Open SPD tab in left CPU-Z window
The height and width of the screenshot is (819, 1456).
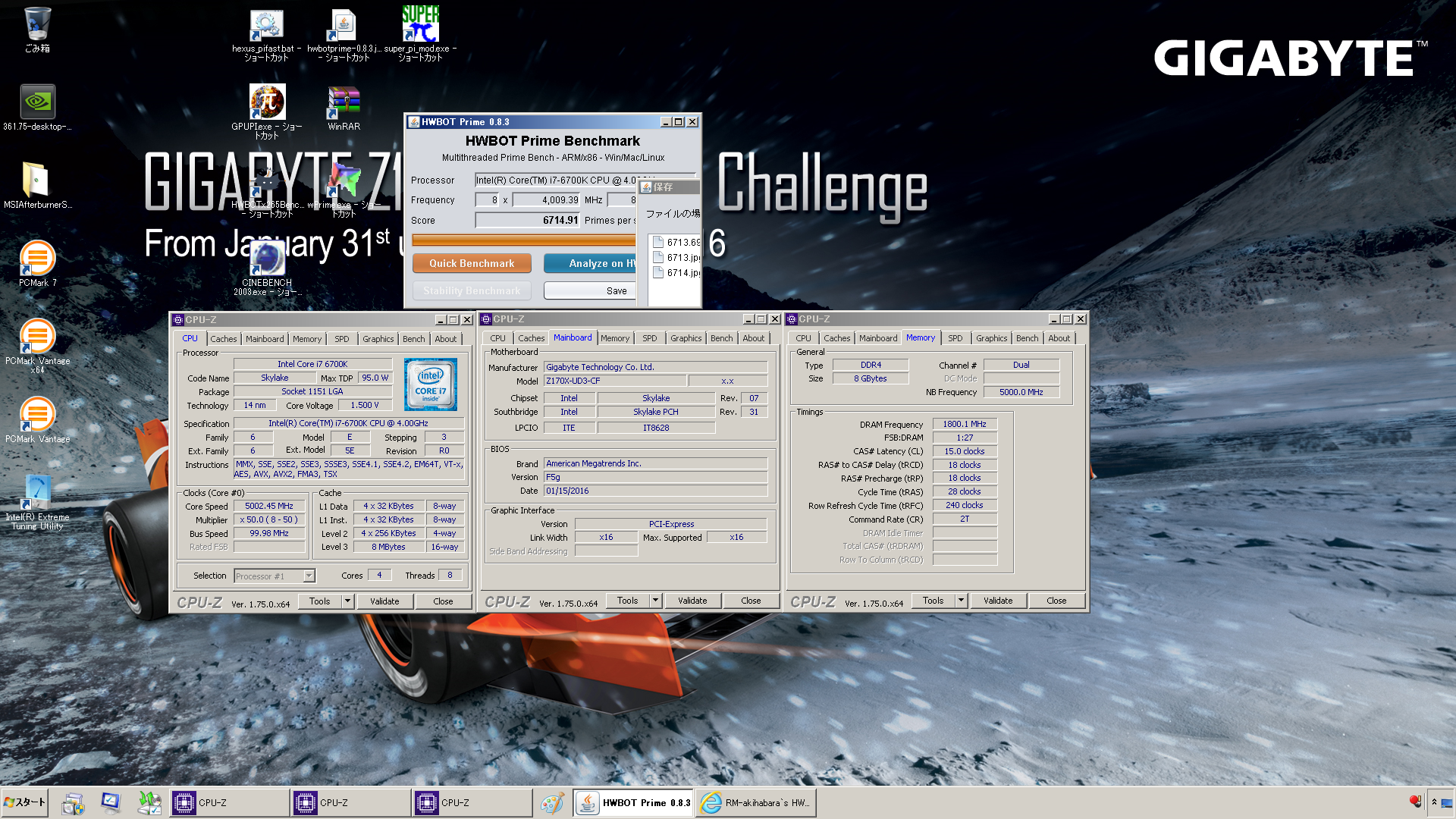click(342, 339)
